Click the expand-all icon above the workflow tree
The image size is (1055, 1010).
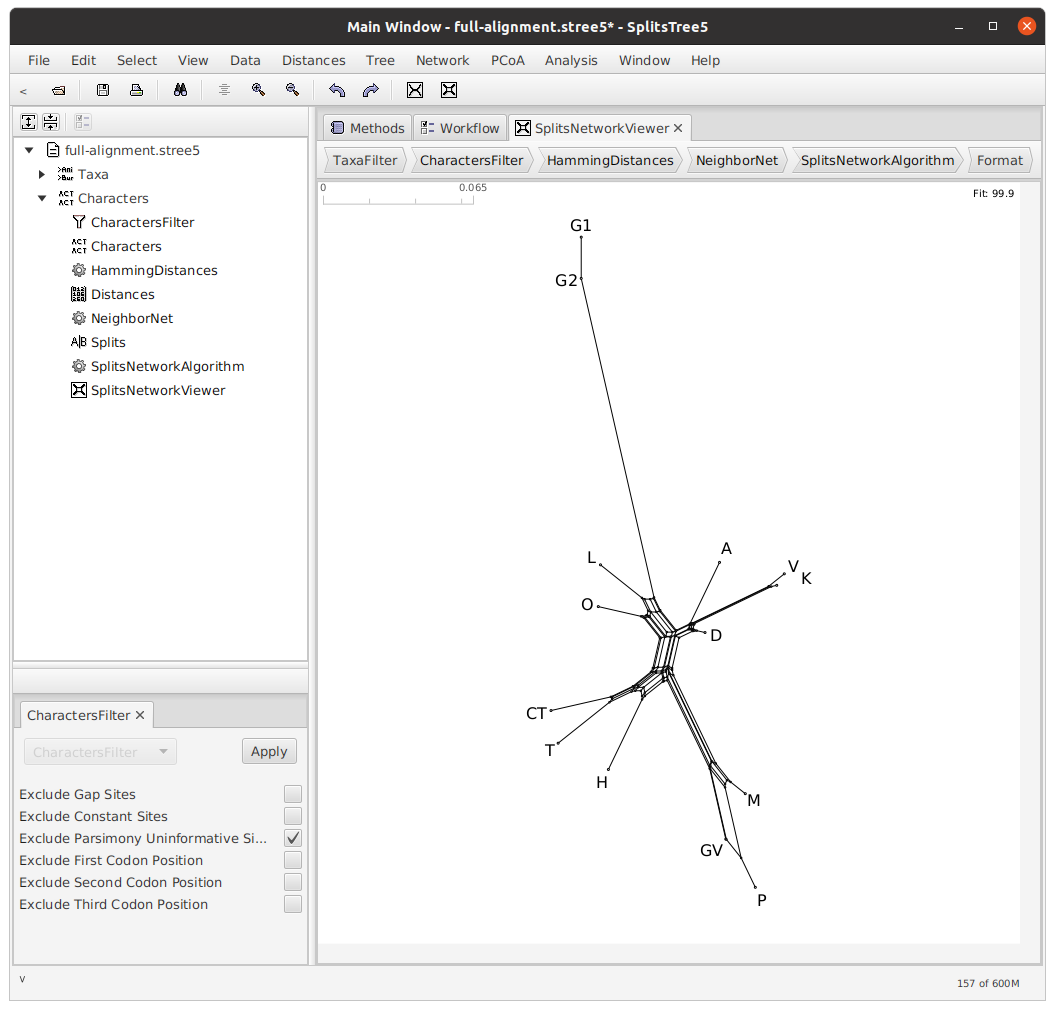29,122
